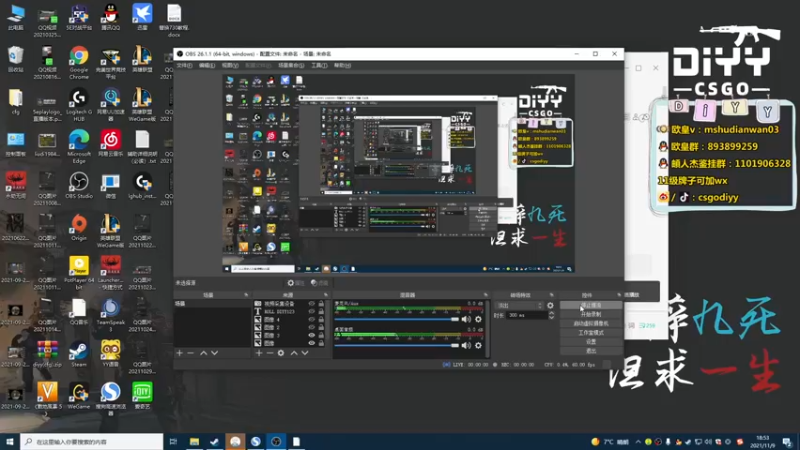Pop out the 转场特效 dock panel
The height and width of the screenshot is (450, 800).
point(552,295)
